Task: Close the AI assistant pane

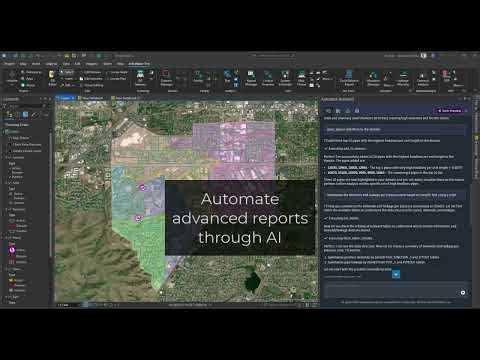Action: tap(469, 99)
